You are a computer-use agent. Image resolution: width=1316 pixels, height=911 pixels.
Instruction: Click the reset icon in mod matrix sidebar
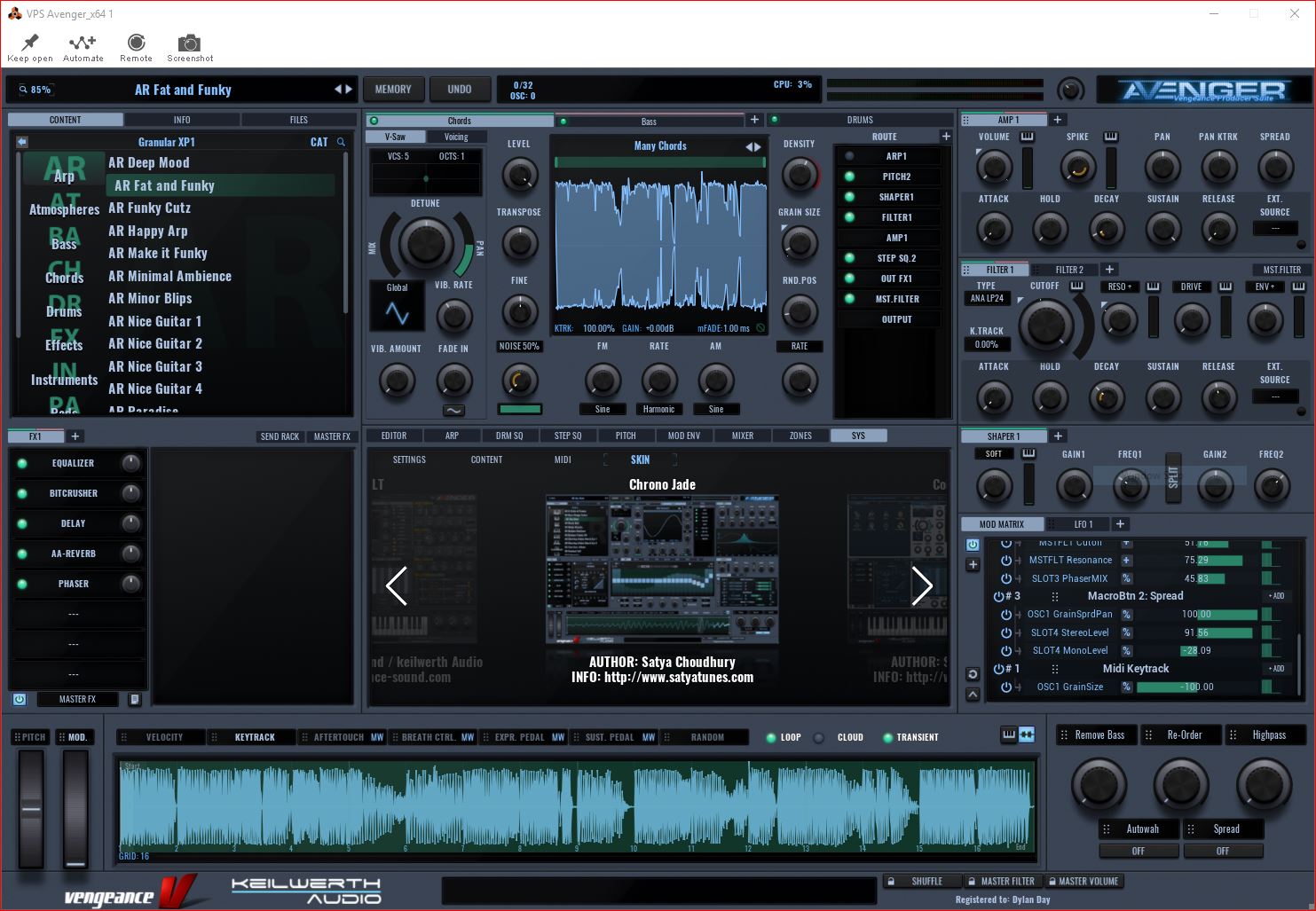[x=973, y=675]
